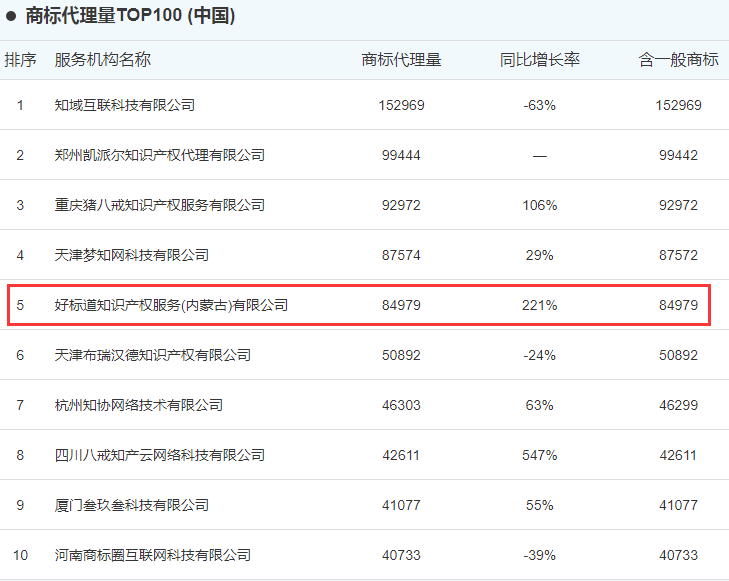Screen dimensions: 729x581
Task: Click the 商标代理量TOP100 (中国) title
Action: 130,16
